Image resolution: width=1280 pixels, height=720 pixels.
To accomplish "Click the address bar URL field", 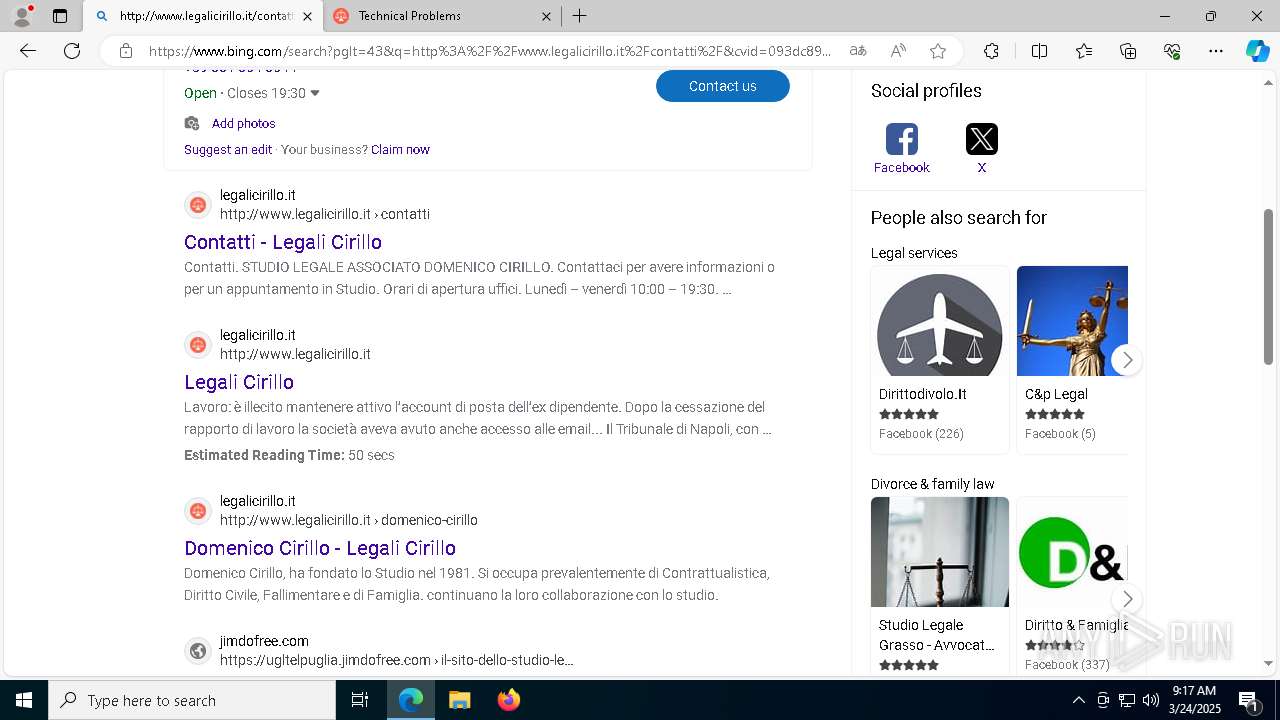I will [x=490, y=51].
